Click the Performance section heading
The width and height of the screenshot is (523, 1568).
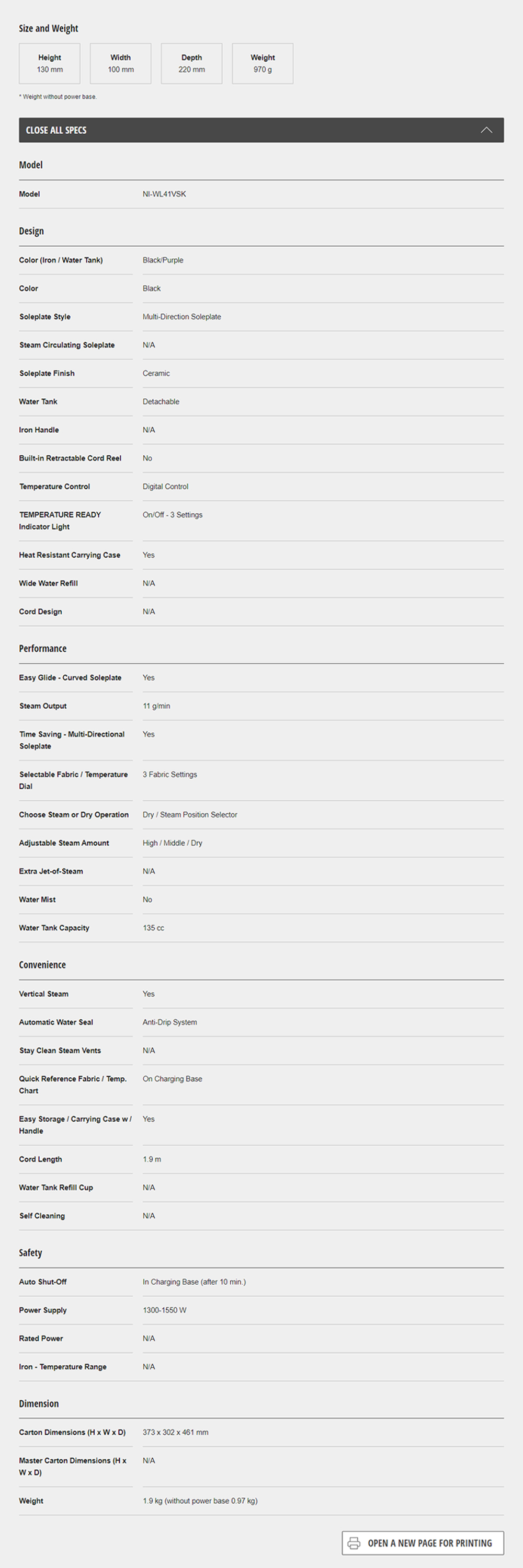click(42, 649)
